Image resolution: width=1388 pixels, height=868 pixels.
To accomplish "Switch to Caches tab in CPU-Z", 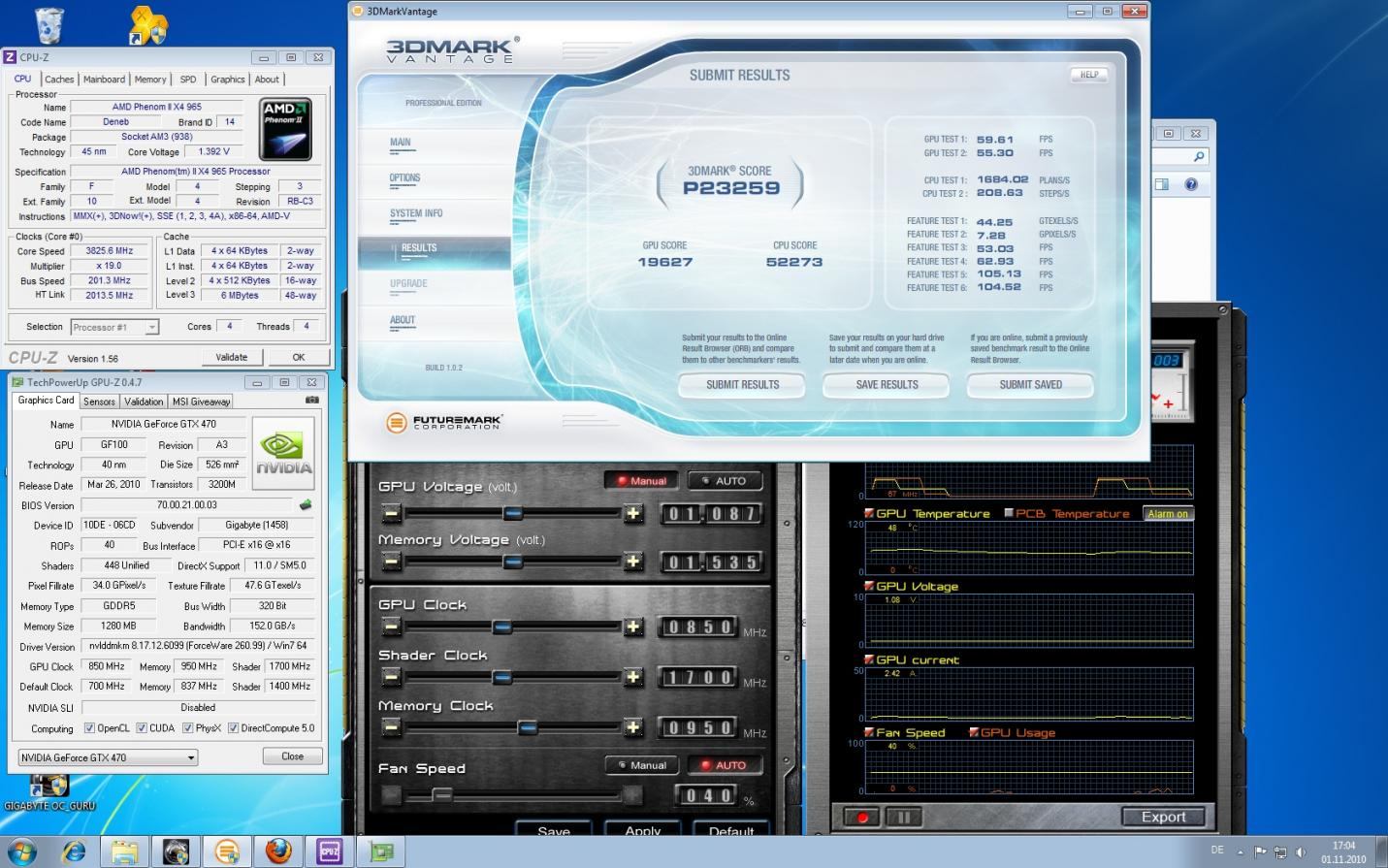I will coord(59,80).
